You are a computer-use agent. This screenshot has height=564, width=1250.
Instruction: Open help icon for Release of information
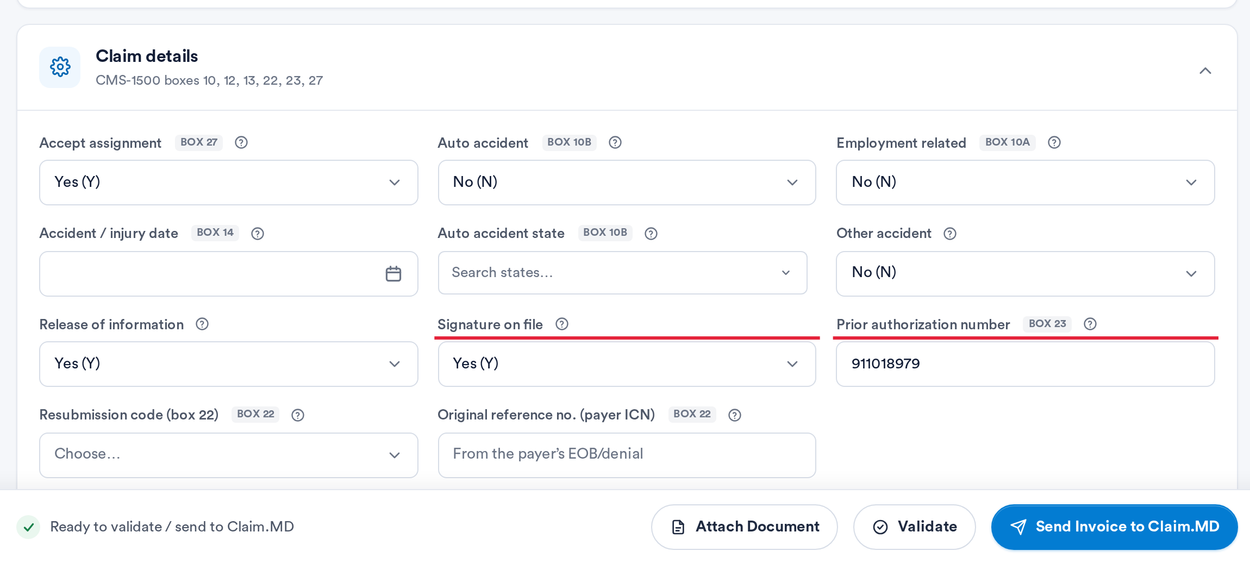pos(202,324)
